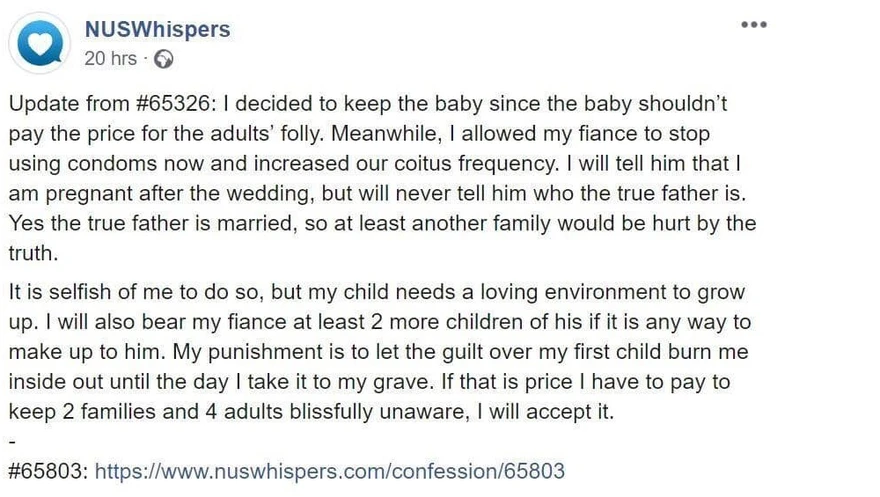Click the word truth. ending first paragraph

pos(33,253)
